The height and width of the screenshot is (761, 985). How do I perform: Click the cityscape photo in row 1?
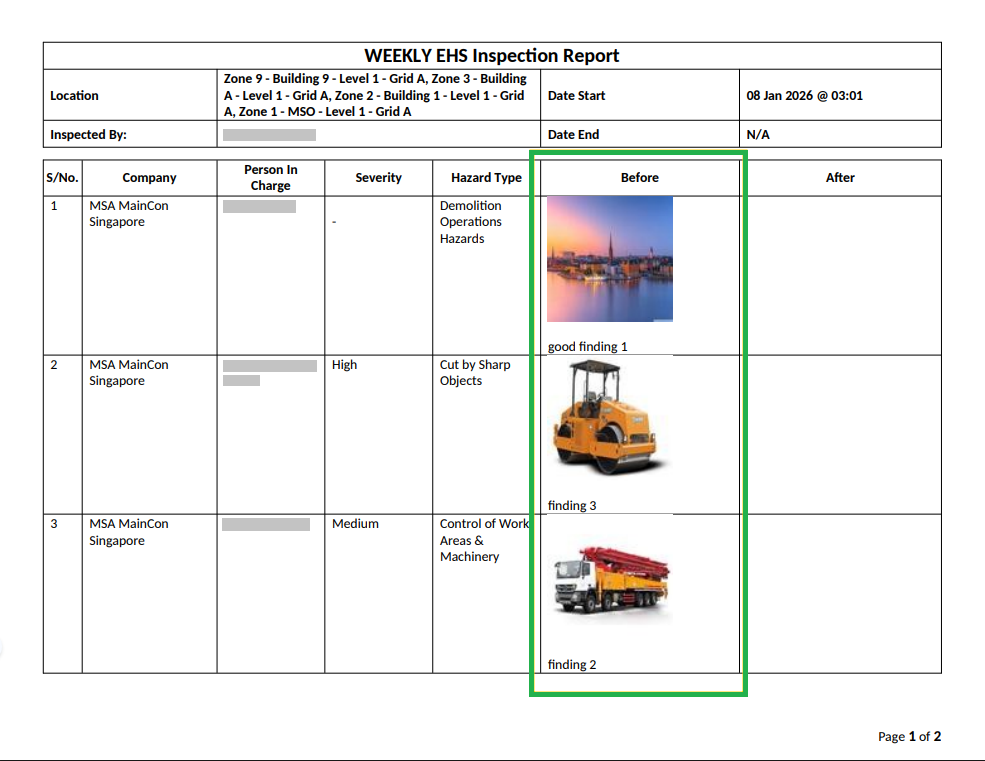click(609, 258)
